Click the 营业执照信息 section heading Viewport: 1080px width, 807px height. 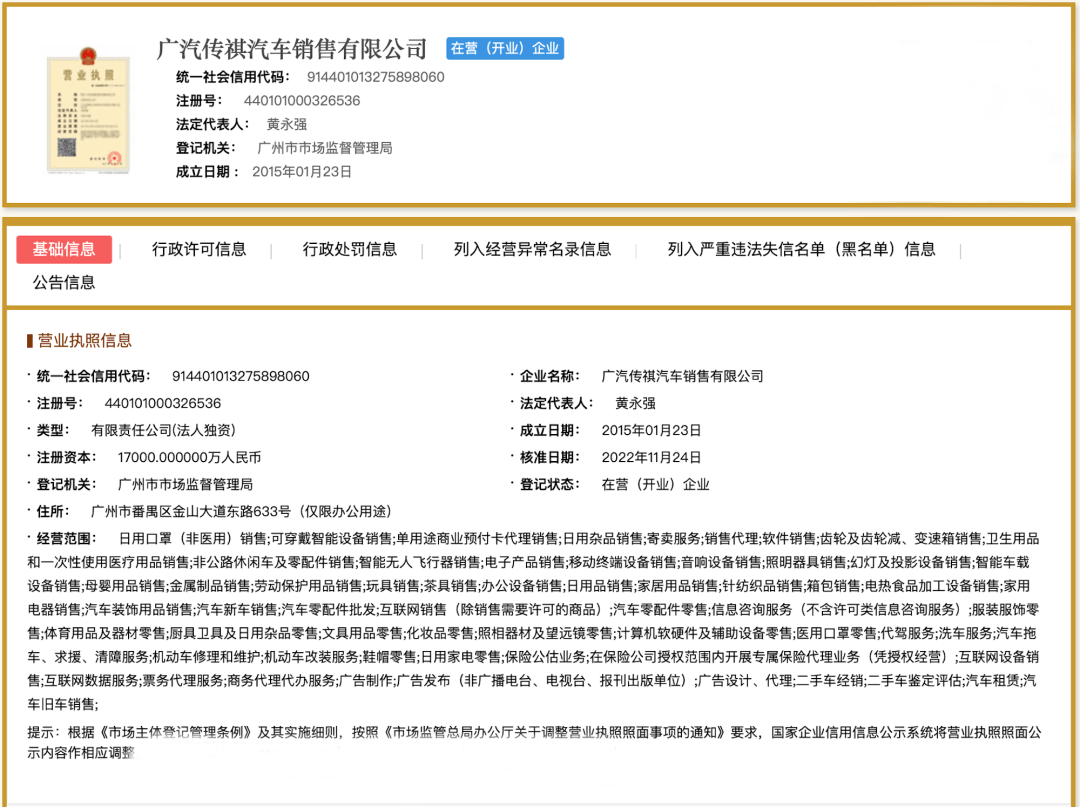[84, 340]
